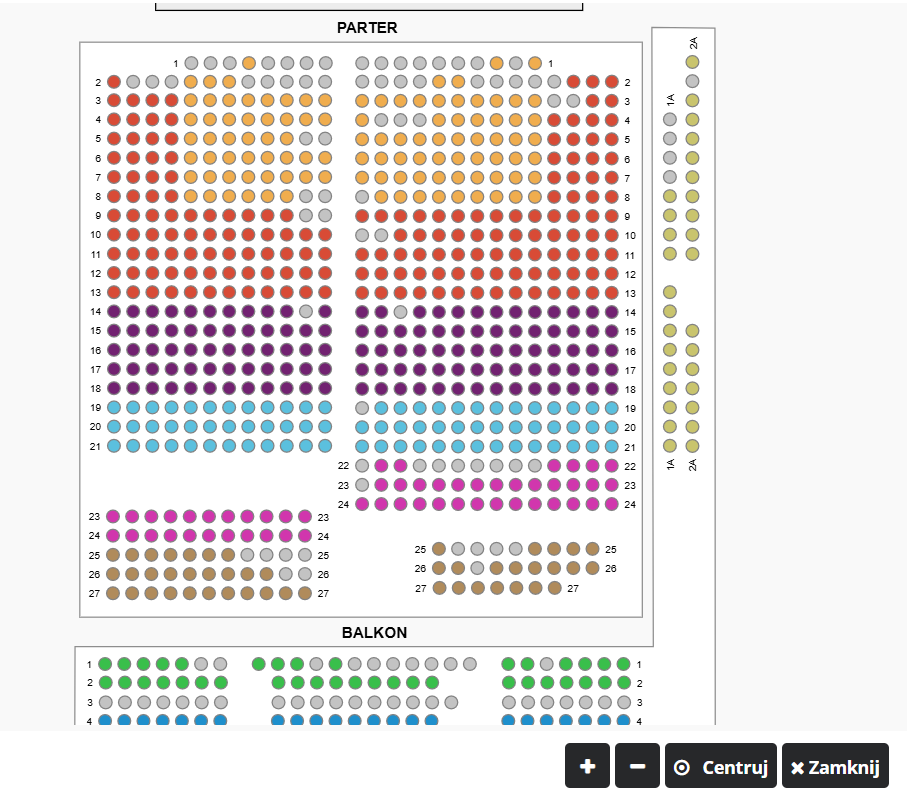Image resolution: width=907 pixels, height=799 pixels.
Task: Close the seat map with Zamknij
Action: [x=834, y=767]
